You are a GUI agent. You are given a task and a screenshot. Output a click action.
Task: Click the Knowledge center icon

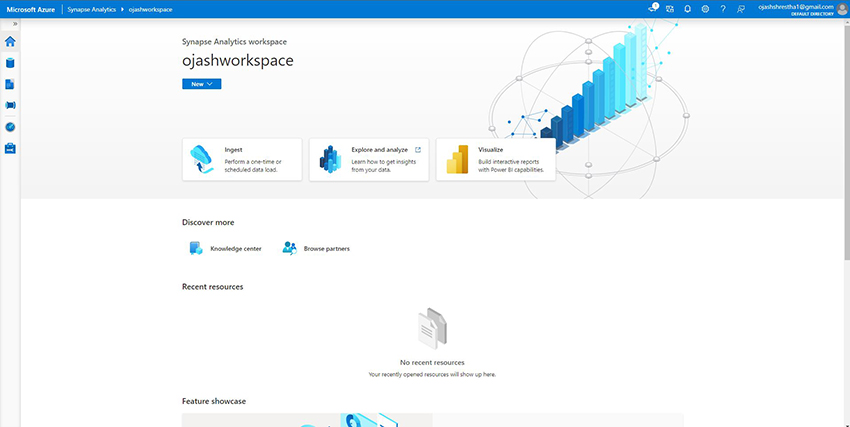[x=196, y=248]
